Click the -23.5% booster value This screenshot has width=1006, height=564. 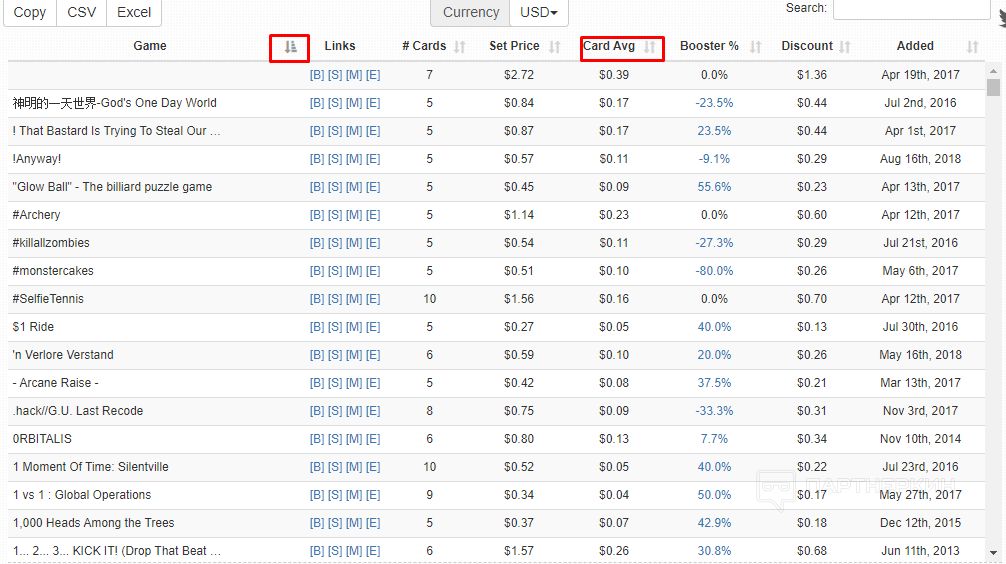tap(714, 103)
